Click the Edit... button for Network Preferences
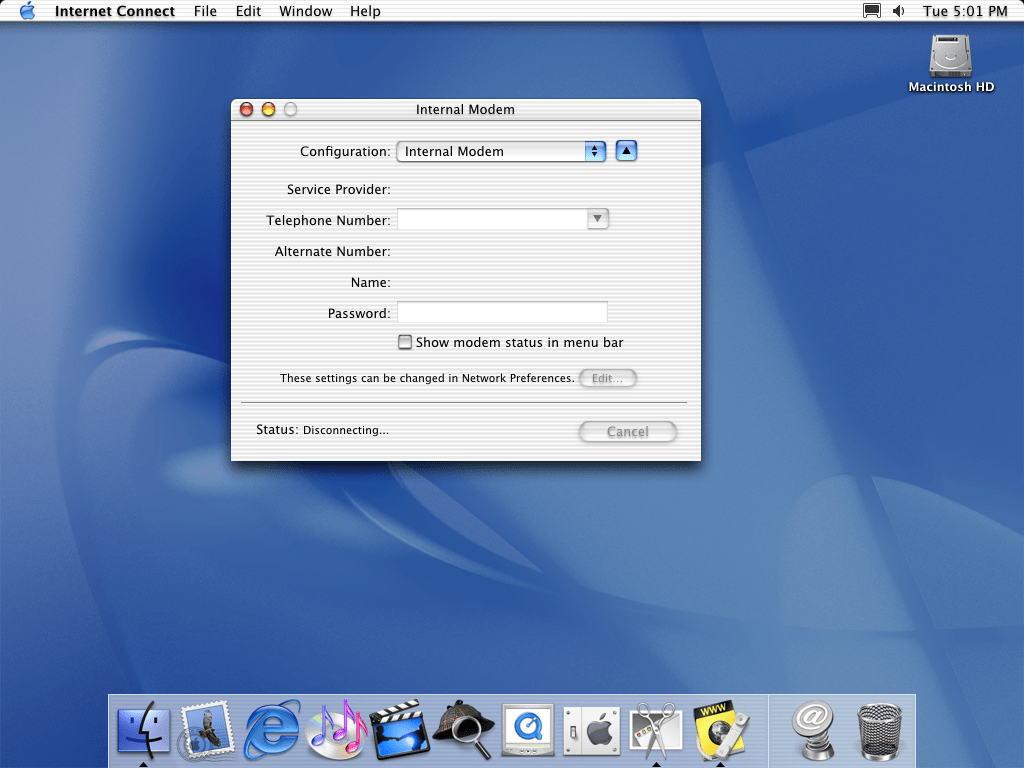 [x=607, y=378]
